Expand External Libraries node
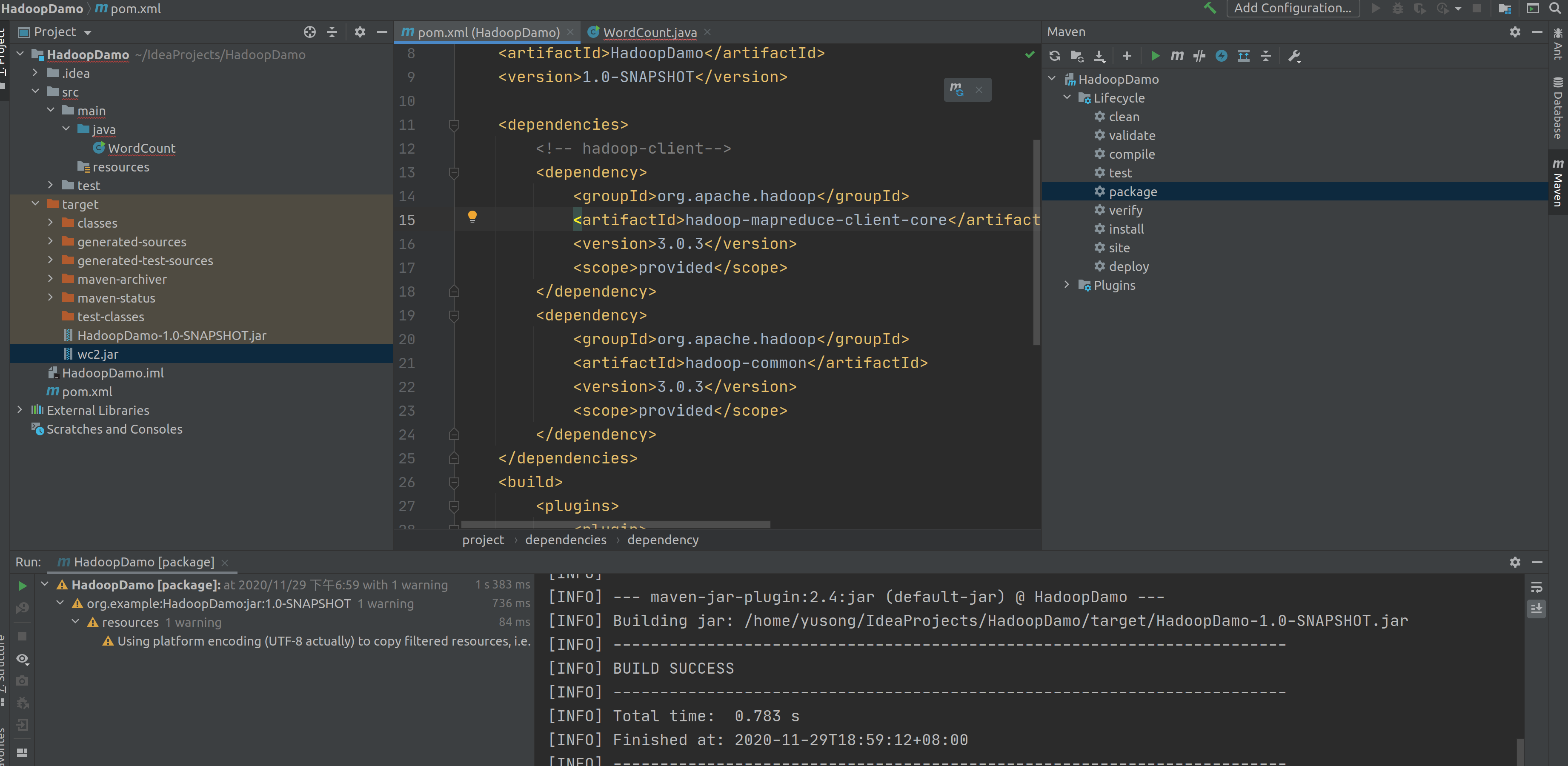Viewport: 1568px width, 766px height. click(x=20, y=410)
